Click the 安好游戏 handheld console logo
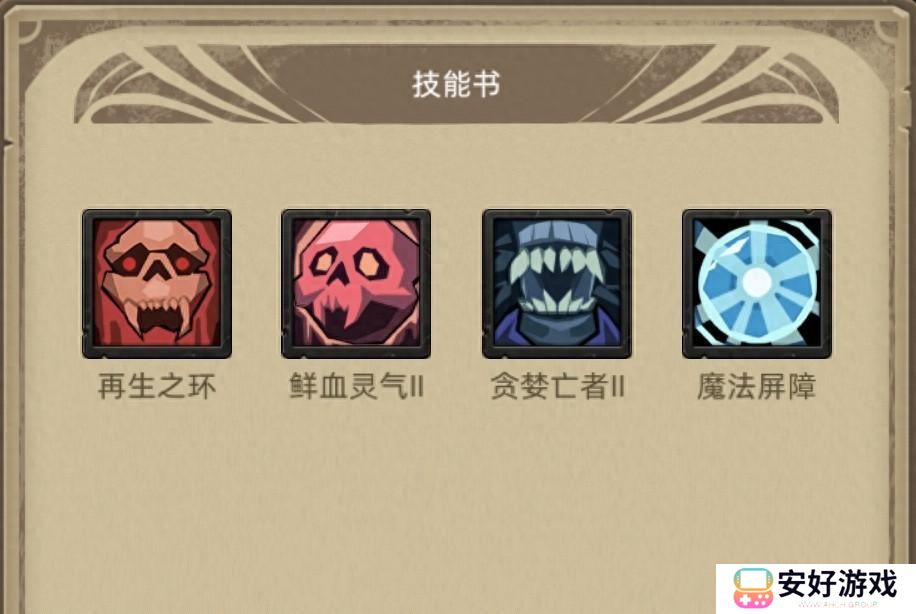Image resolution: width=916 pixels, height=614 pixels. pyautogui.click(x=753, y=587)
